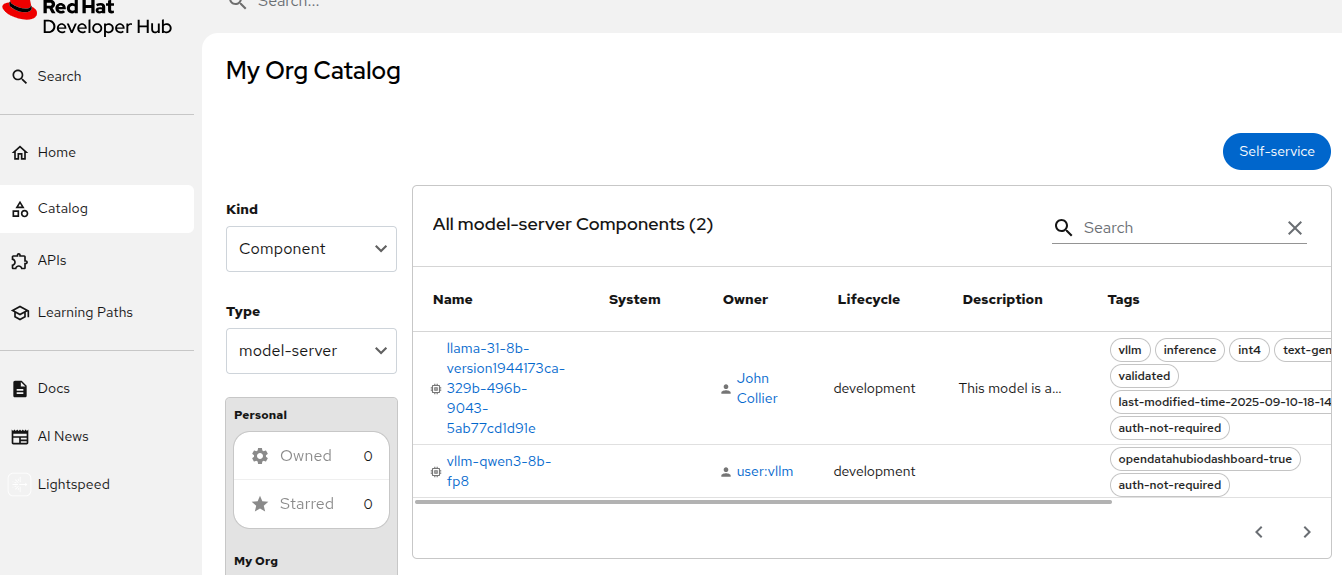
Task: Click the Catalog shapes icon in sidebar
Action: point(19,209)
